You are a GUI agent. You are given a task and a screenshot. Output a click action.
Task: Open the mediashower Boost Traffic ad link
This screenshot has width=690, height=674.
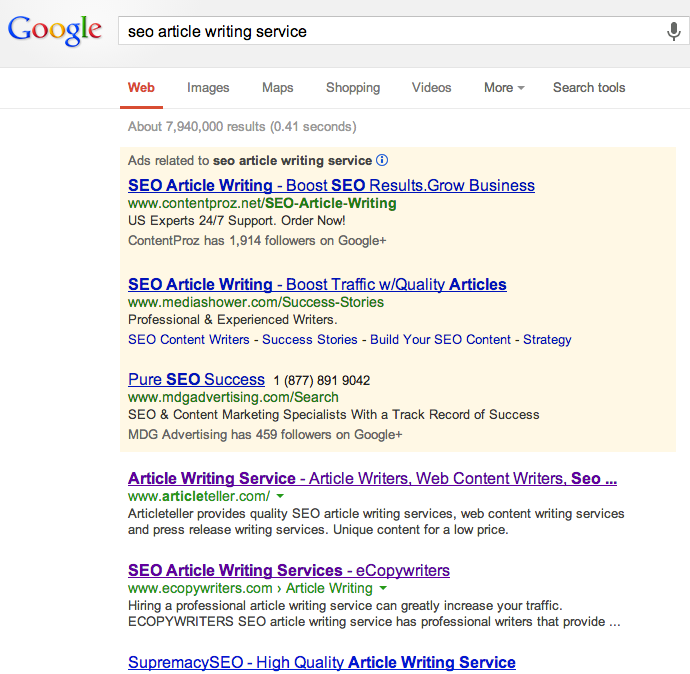click(x=317, y=284)
